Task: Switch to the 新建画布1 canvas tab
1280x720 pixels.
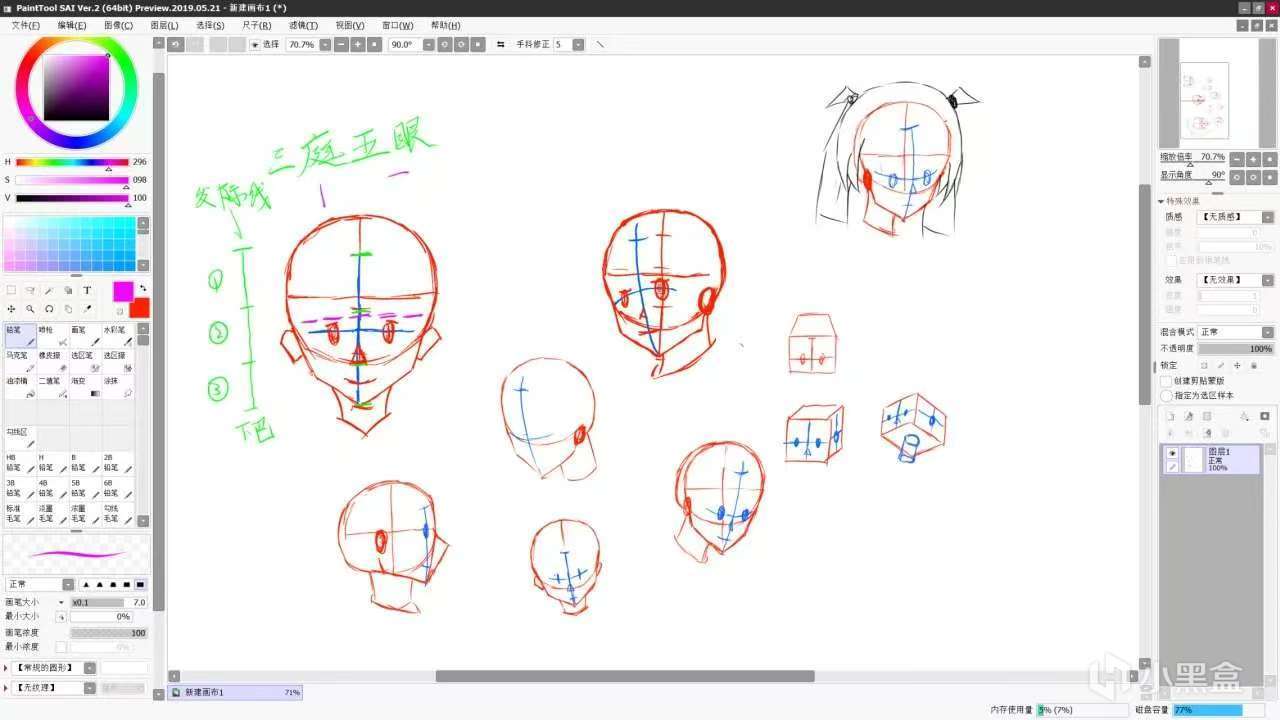Action: pos(236,692)
